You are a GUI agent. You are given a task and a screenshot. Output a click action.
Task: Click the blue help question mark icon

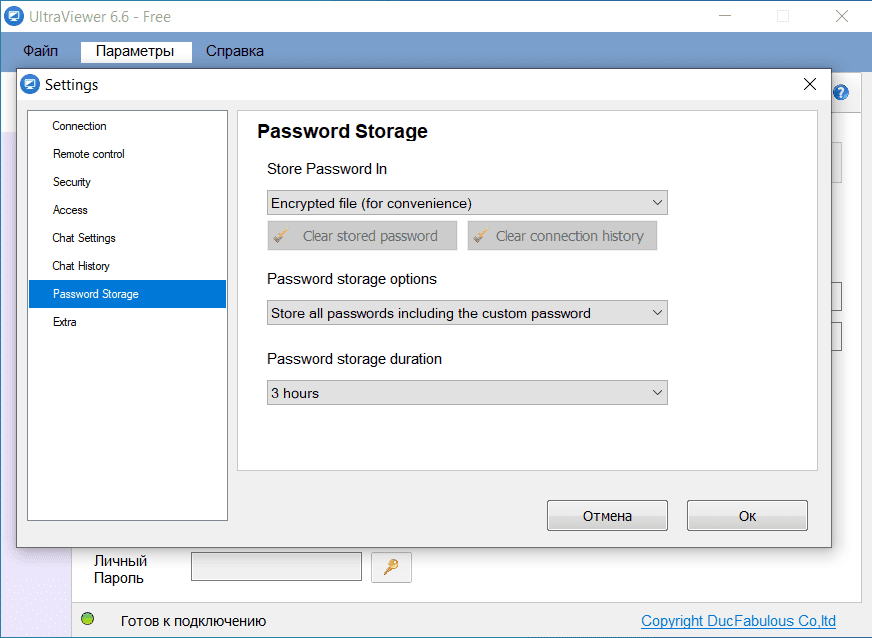[x=841, y=92]
